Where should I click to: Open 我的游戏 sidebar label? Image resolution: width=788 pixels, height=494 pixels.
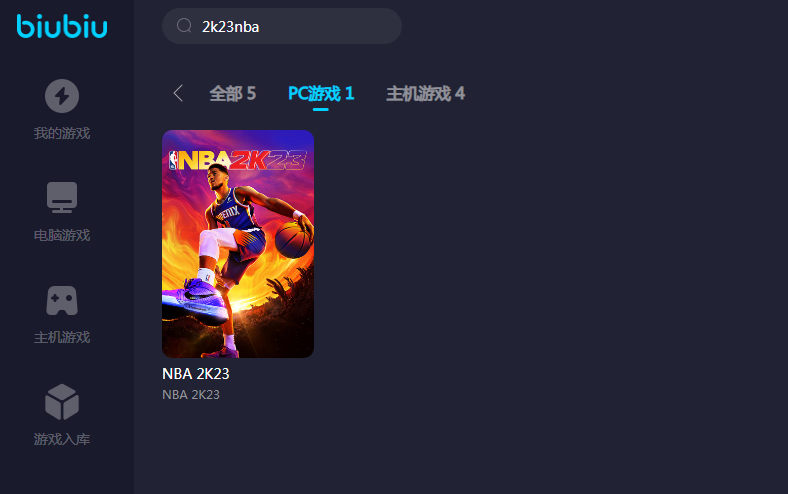tap(62, 133)
